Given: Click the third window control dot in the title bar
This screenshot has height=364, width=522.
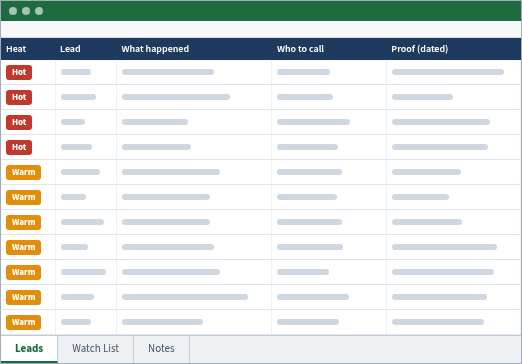Looking at the screenshot, I should (x=39, y=11).
